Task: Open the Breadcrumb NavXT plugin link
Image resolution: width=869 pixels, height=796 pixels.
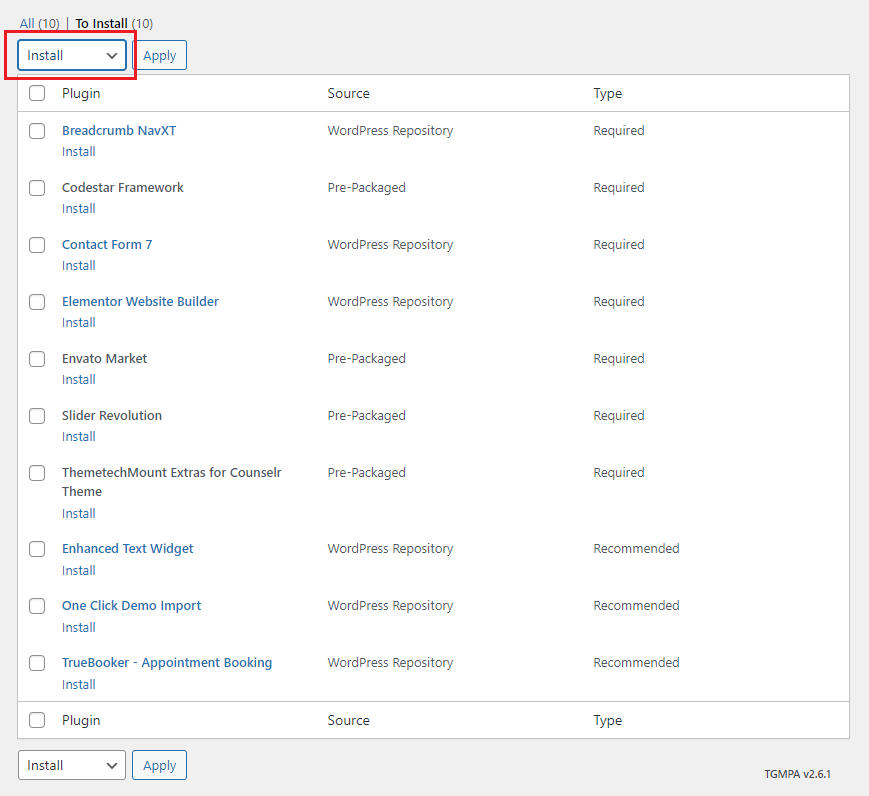Action: click(x=119, y=131)
